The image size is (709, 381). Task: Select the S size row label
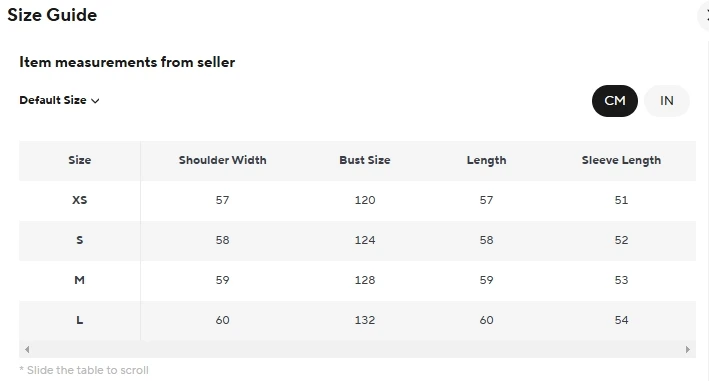point(80,240)
